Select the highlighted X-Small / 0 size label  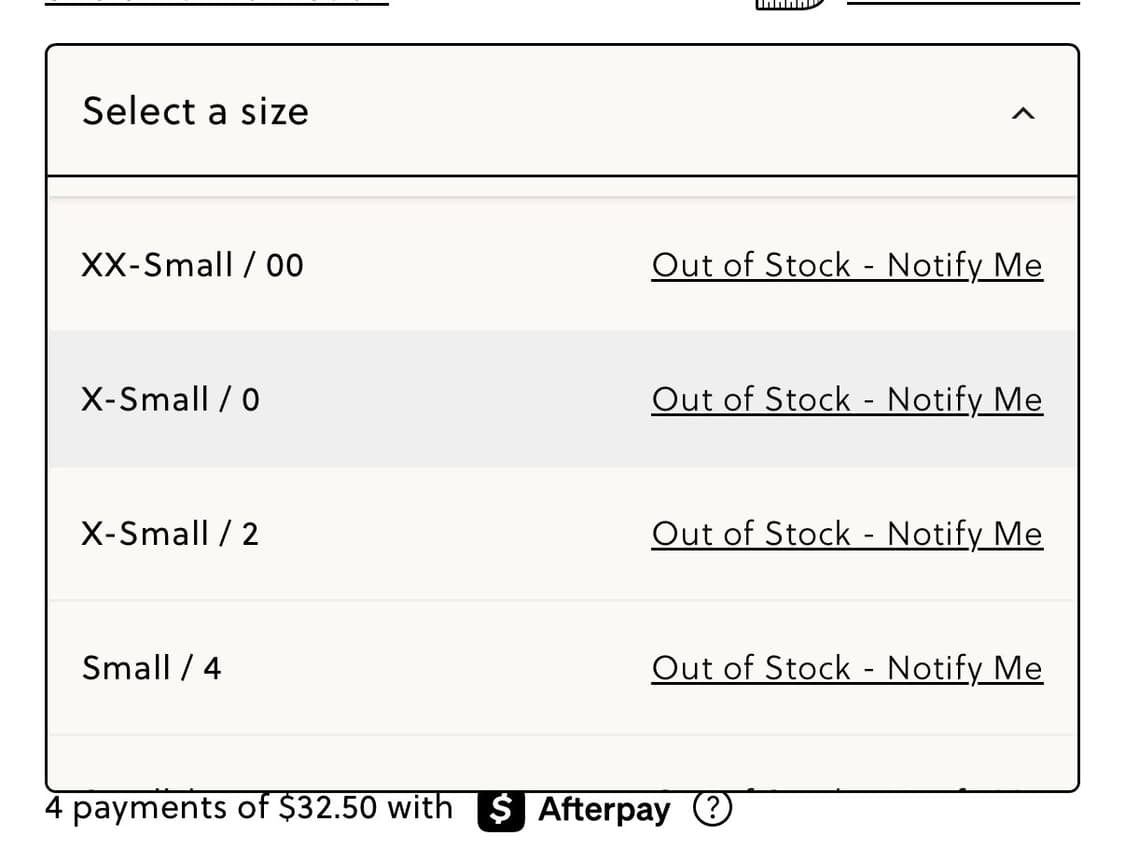(170, 399)
